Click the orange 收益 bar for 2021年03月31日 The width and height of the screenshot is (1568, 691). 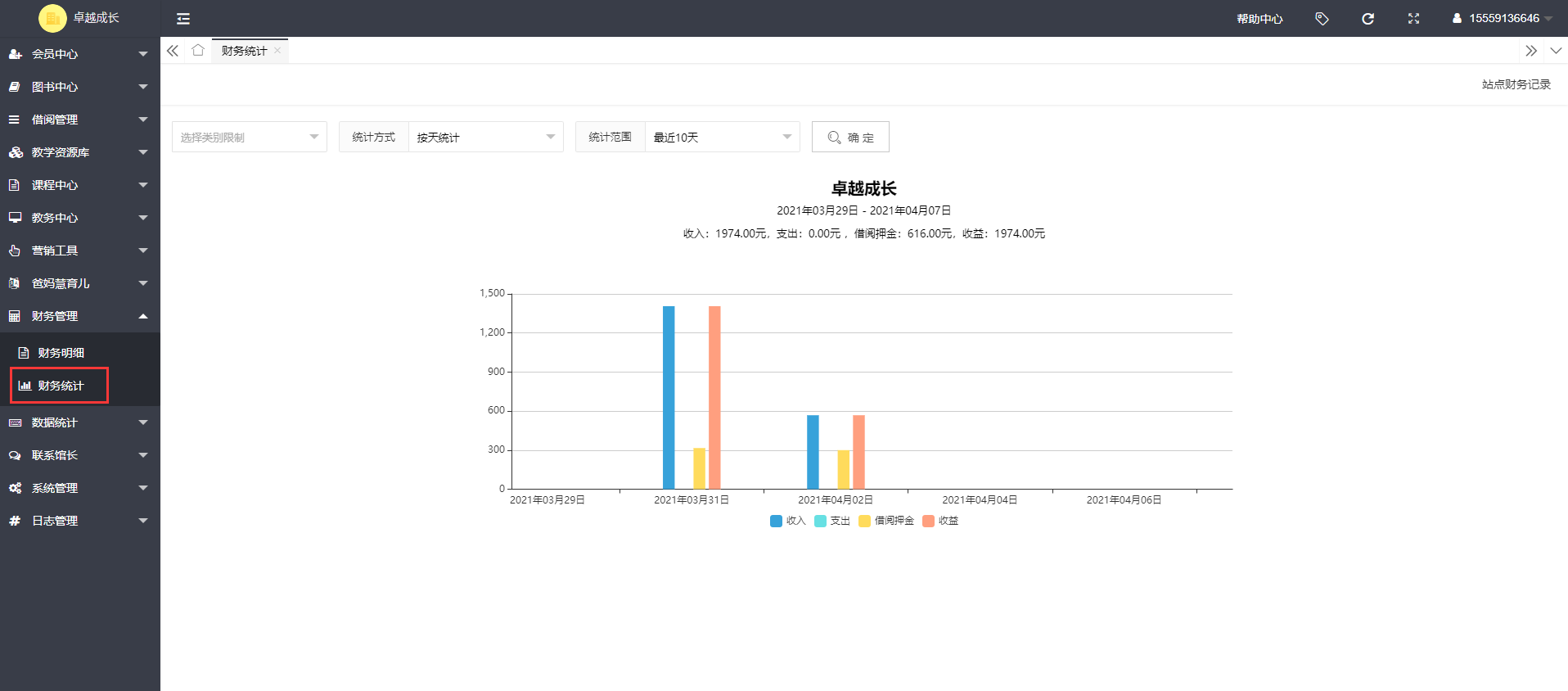coord(714,397)
